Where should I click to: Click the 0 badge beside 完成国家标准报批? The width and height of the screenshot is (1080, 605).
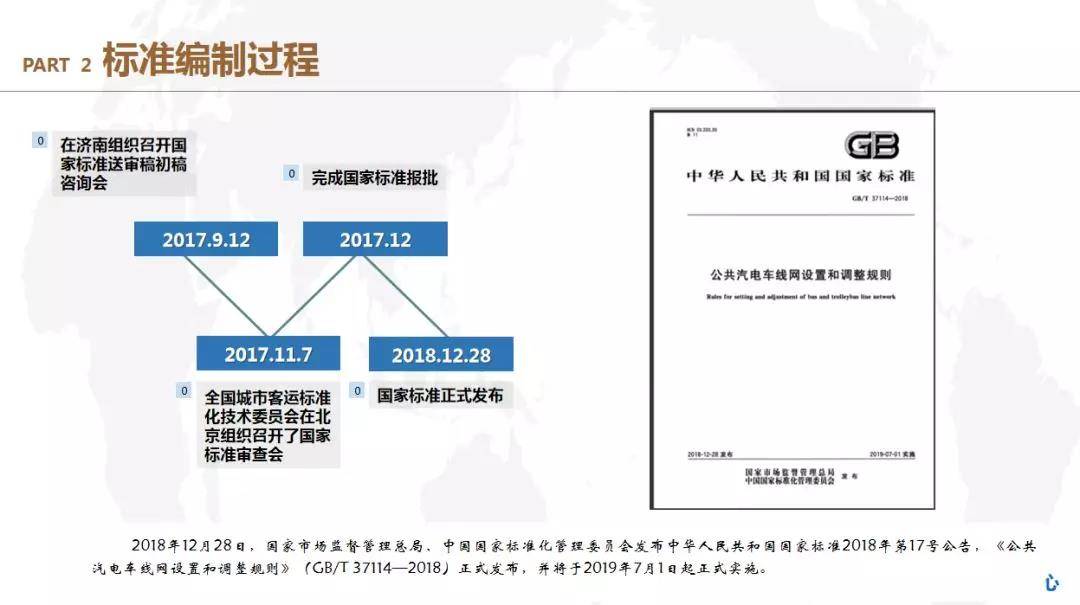click(x=291, y=174)
